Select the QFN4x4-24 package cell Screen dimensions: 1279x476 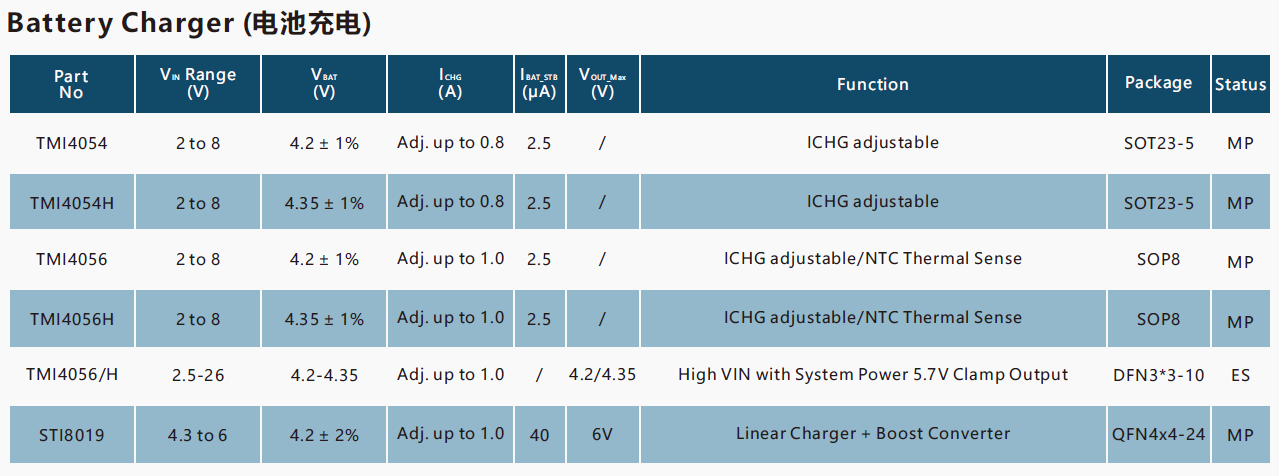(1158, 434)
